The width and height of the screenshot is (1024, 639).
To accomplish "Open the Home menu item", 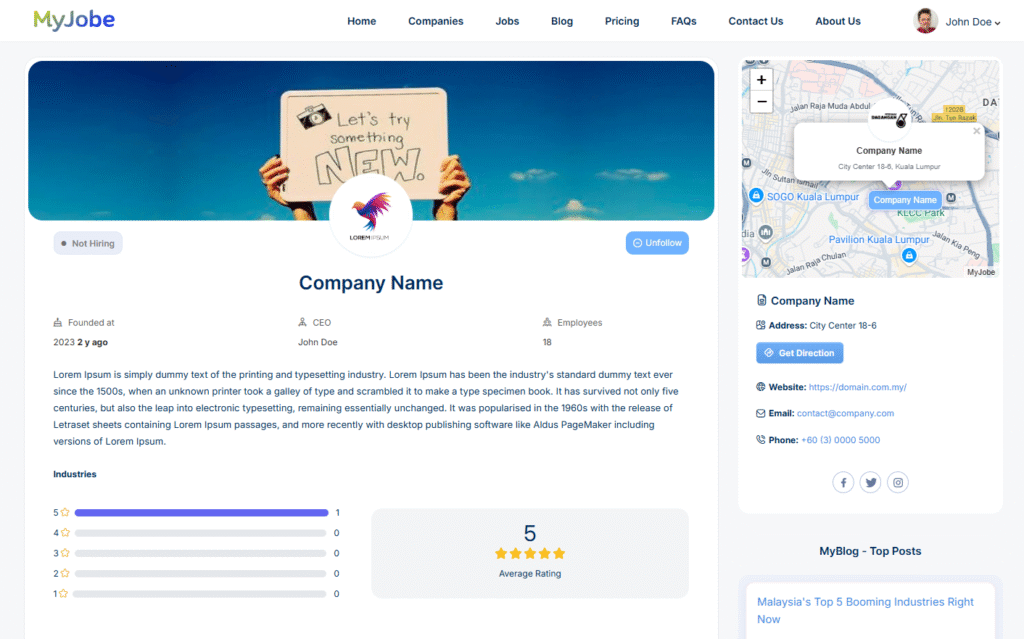I will 361,21.
